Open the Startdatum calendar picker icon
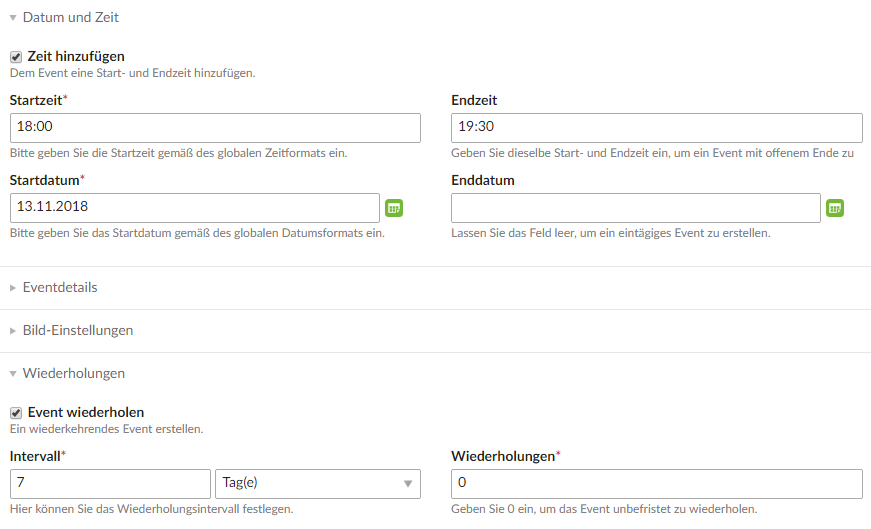Viewport: 871px width, 529px height. (394, 208)
